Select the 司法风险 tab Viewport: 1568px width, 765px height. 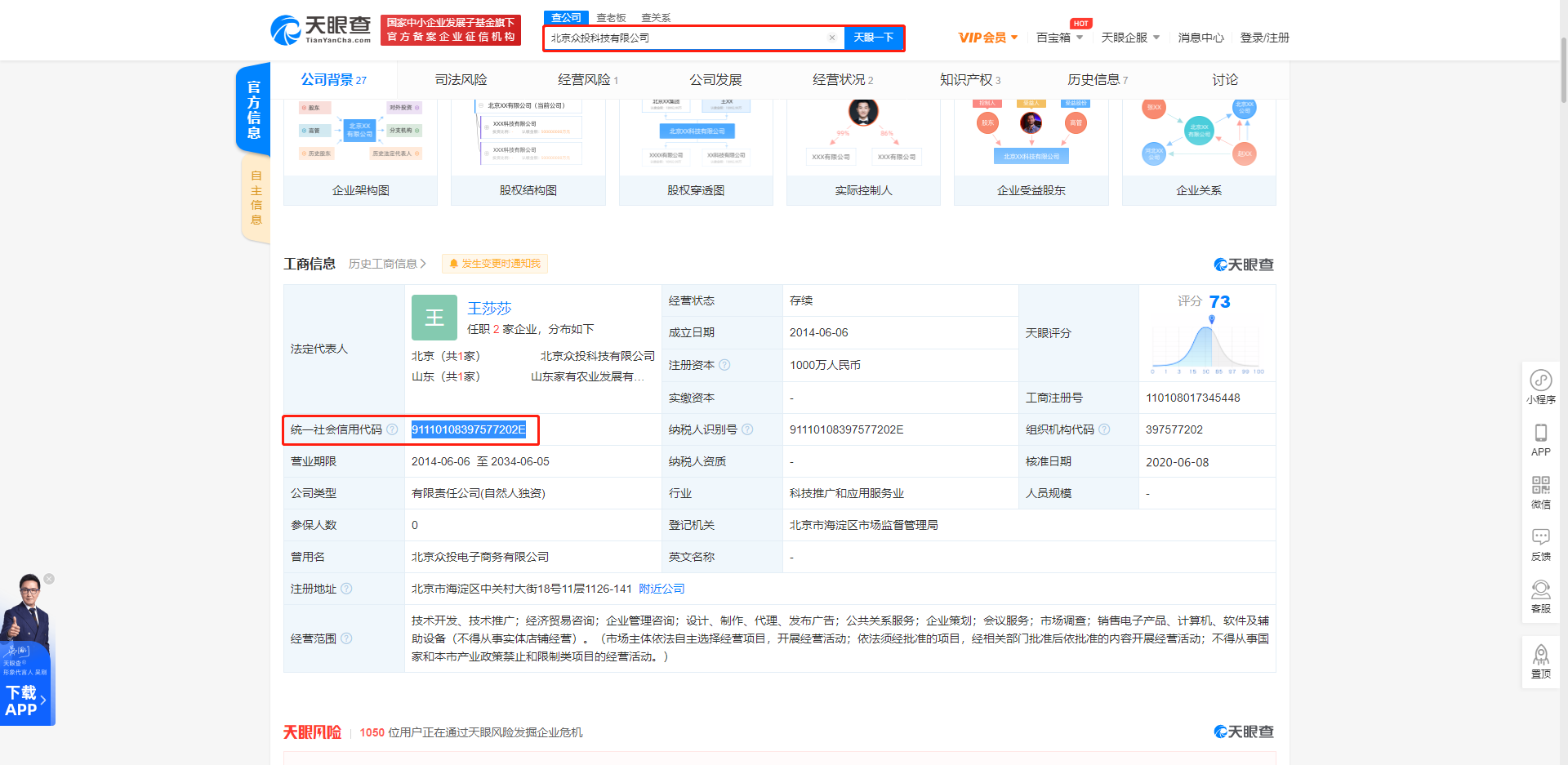point(461,79)
